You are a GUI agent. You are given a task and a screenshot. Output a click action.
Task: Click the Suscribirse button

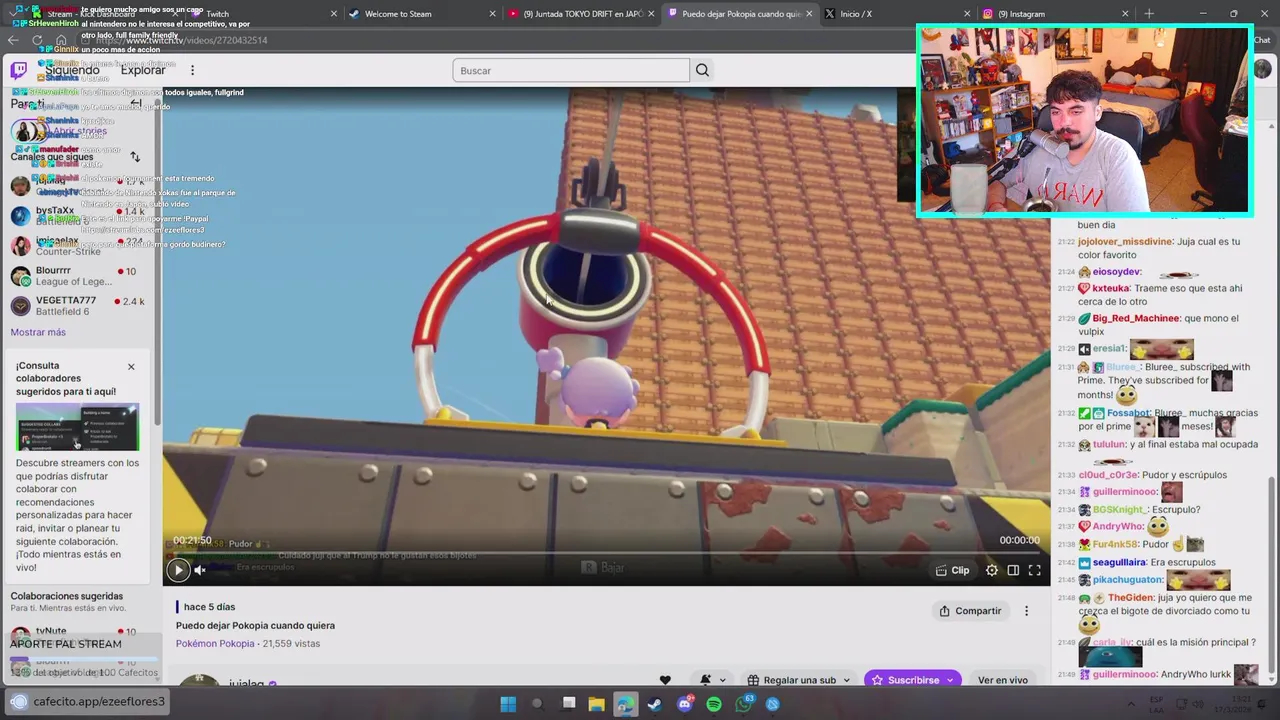point(912,680)
